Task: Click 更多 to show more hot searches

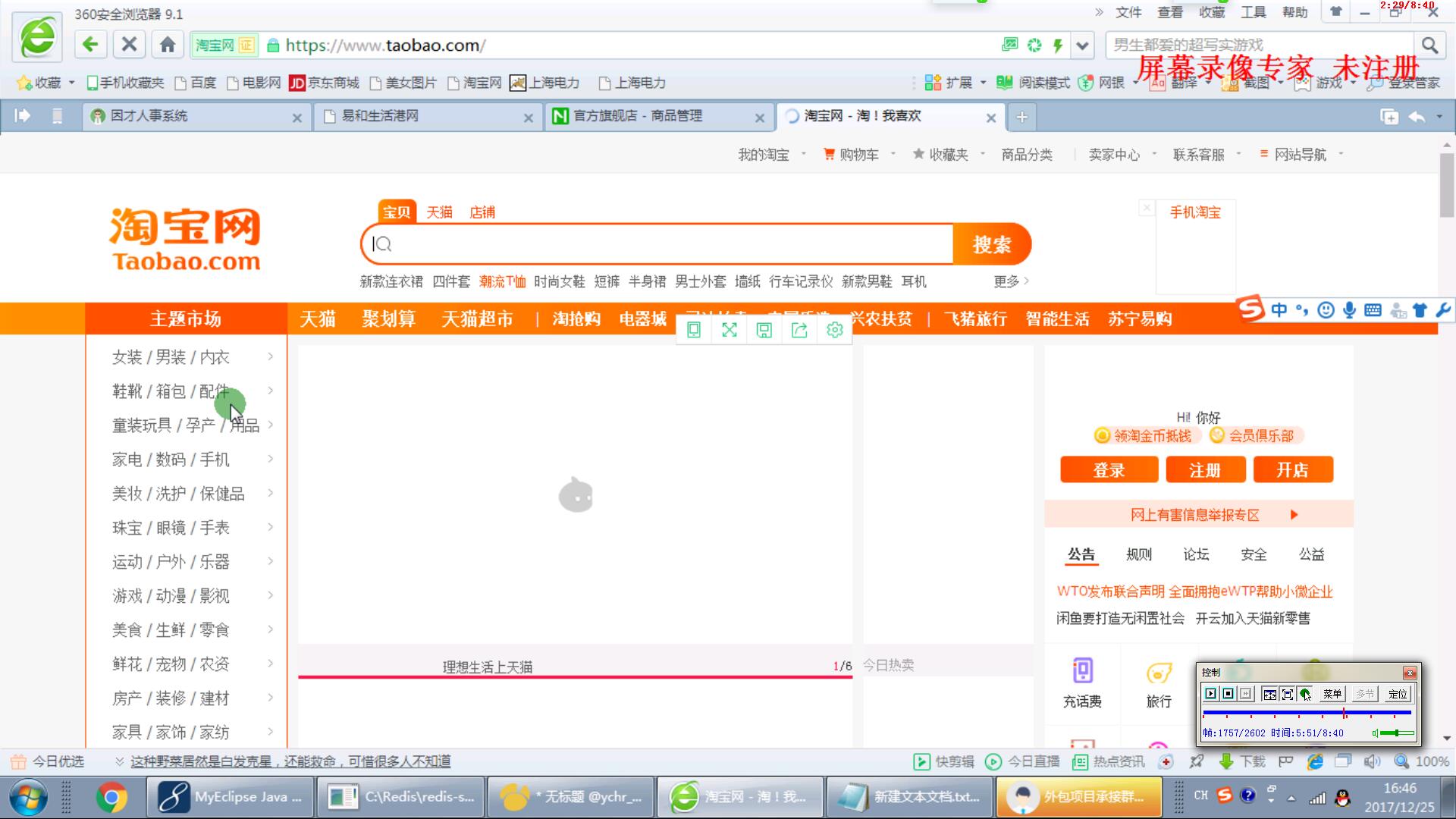Action: coord(1011,281)
